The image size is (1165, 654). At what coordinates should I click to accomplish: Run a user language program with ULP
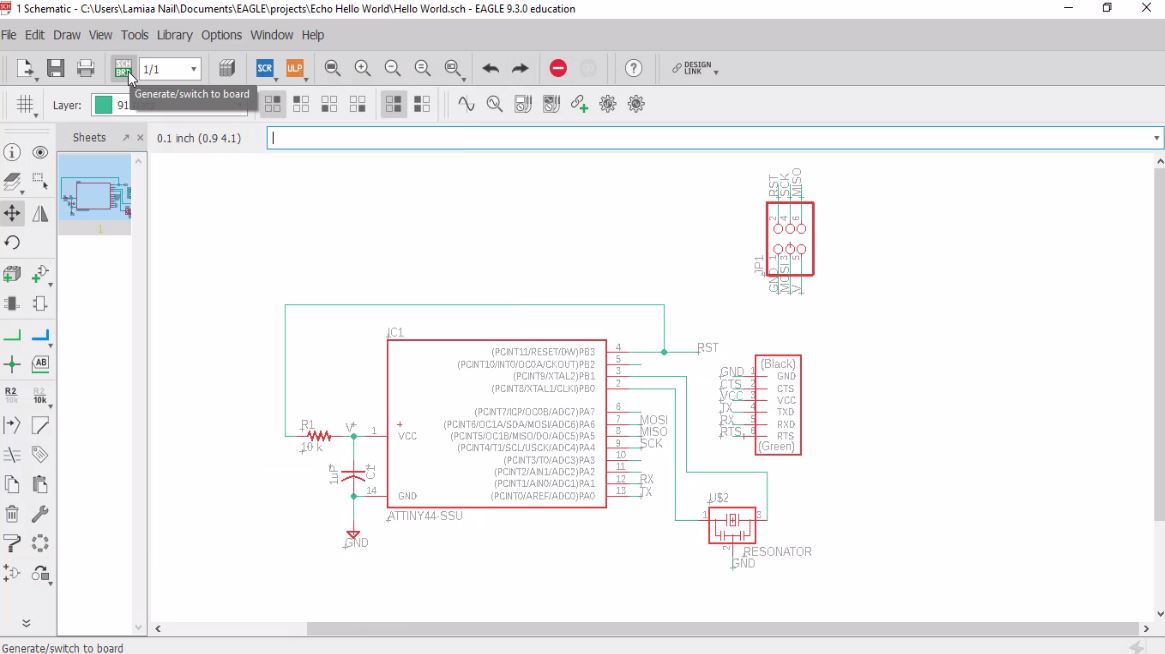tap(295, 68)
